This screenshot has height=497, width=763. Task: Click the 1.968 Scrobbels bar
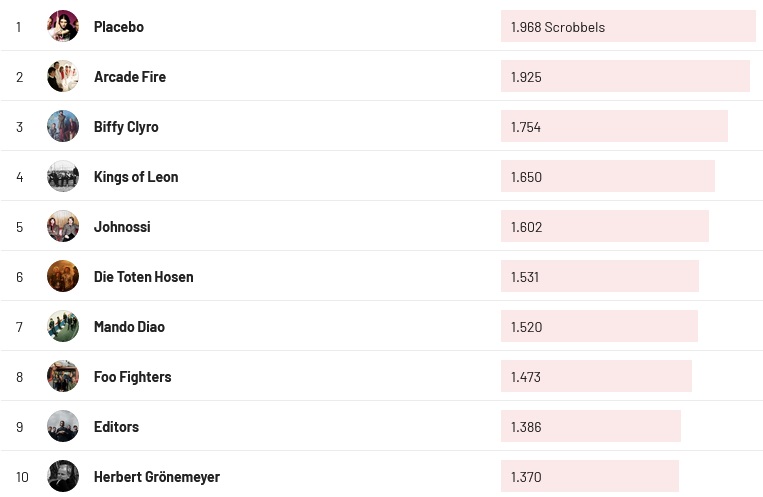click(x=627, y=27)
